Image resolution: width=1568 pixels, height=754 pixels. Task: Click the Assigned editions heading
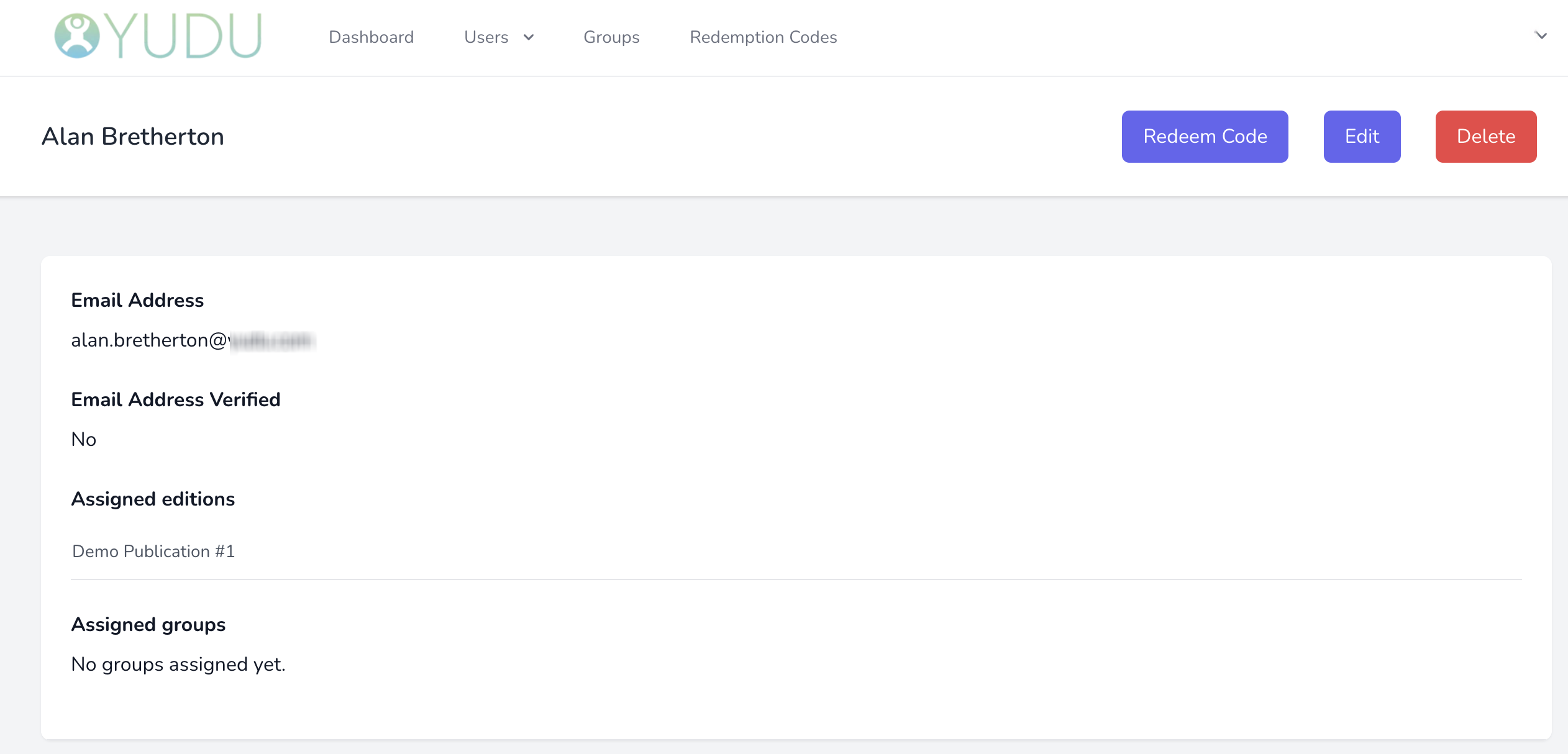click(153, 499)
